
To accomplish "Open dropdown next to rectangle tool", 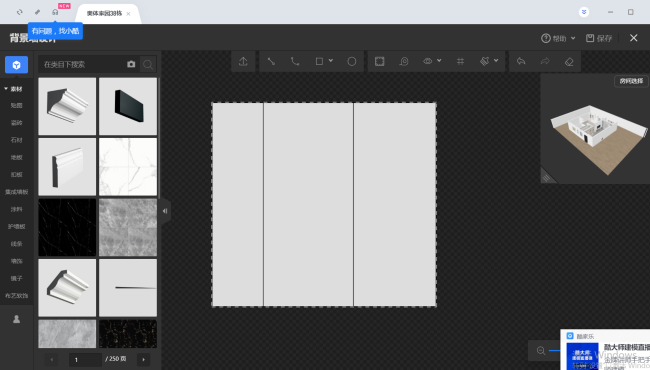I will pyautogui.click(x=331, y=60).
